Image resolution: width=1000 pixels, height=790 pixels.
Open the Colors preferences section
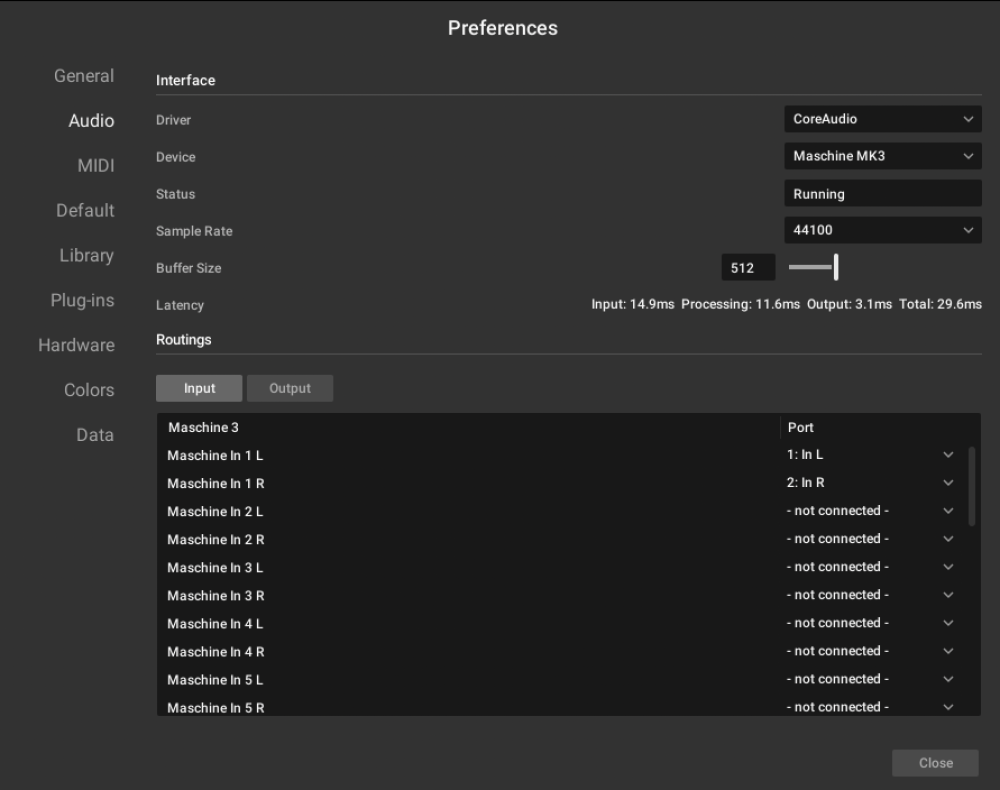pos(89,390)
